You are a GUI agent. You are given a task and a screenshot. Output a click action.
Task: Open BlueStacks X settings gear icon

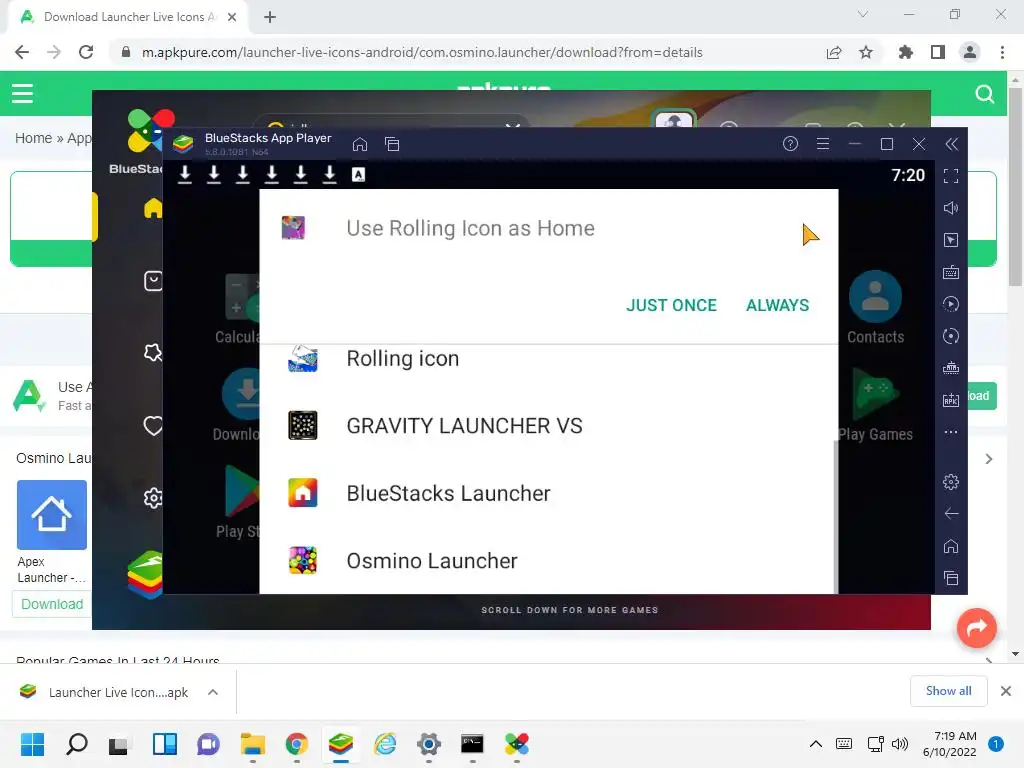click(x=153, y=498)
